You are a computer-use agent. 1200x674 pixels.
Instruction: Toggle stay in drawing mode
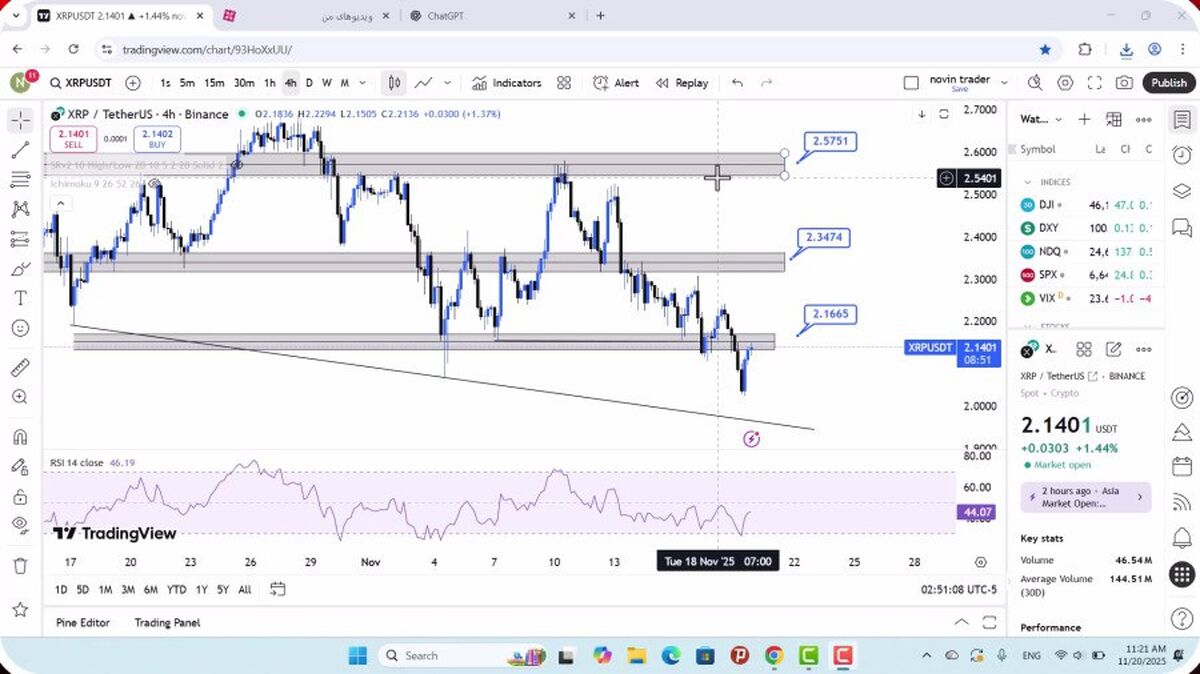click(x=20, y=467)
